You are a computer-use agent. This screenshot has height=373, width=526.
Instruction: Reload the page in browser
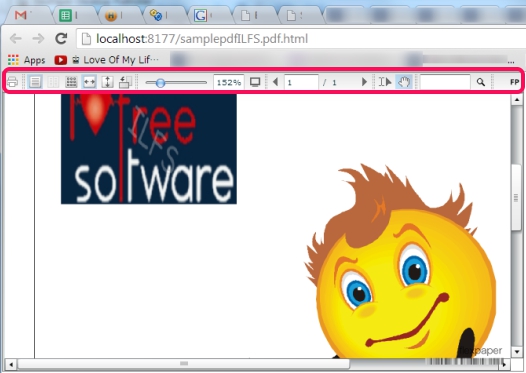61,39
